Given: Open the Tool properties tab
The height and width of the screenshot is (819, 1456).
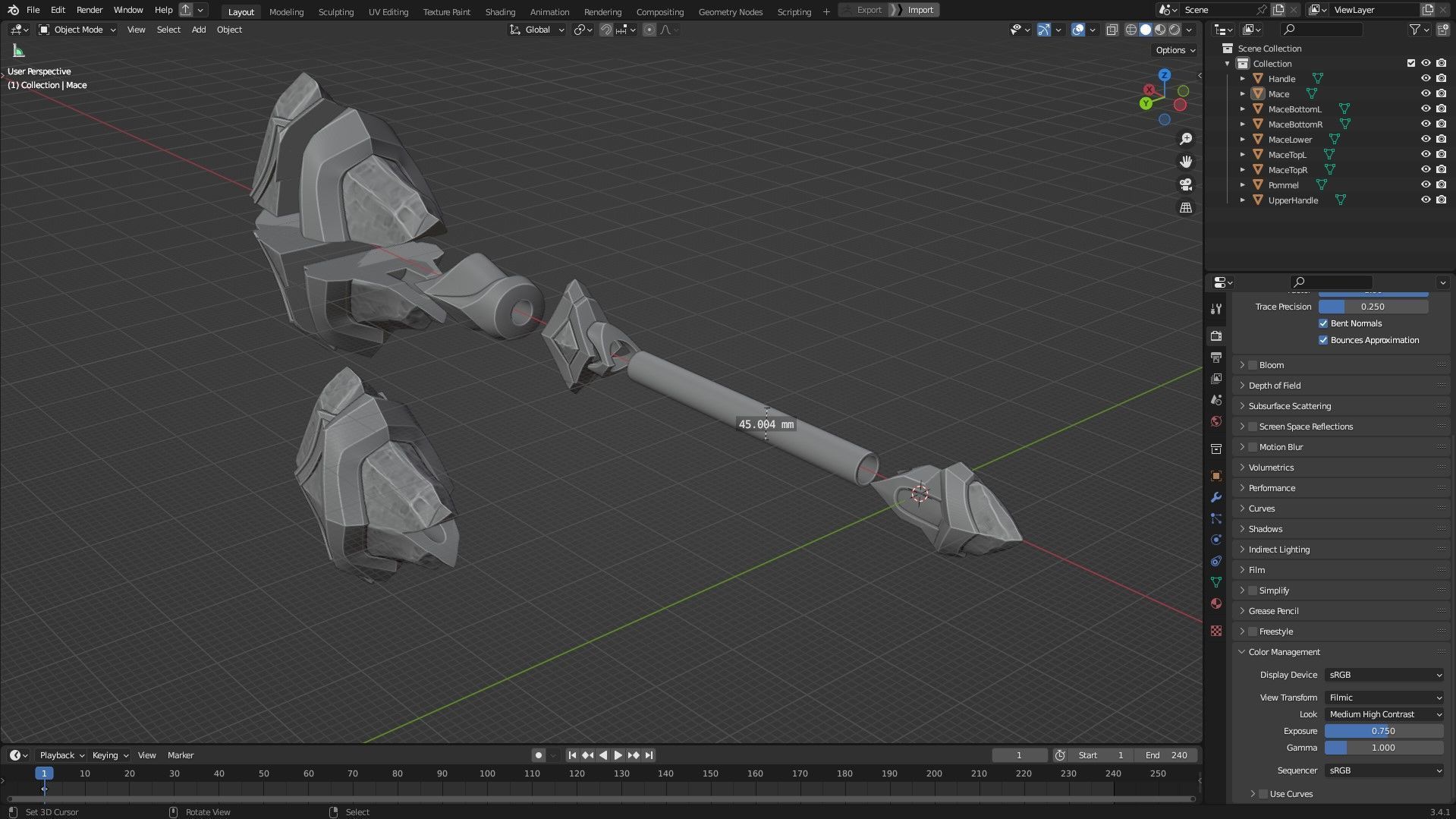Looking at the screenshot, I should click(1216, 308).
